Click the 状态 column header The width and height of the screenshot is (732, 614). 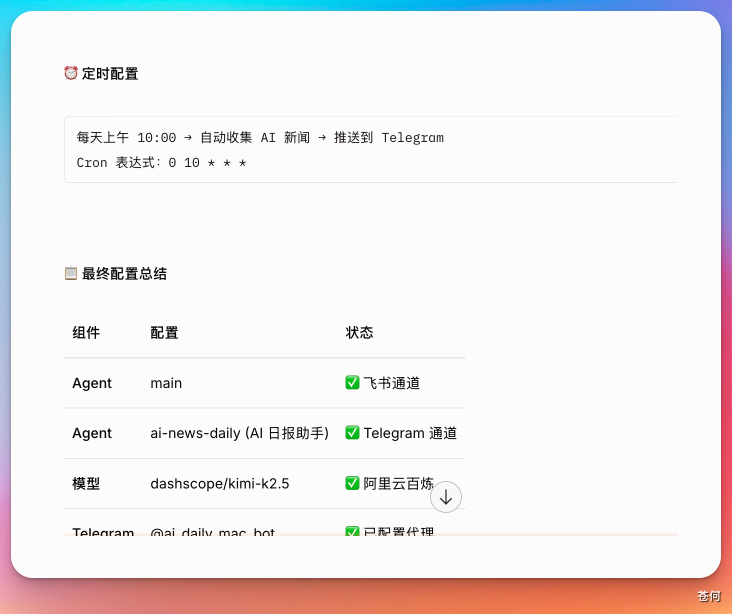359,332
